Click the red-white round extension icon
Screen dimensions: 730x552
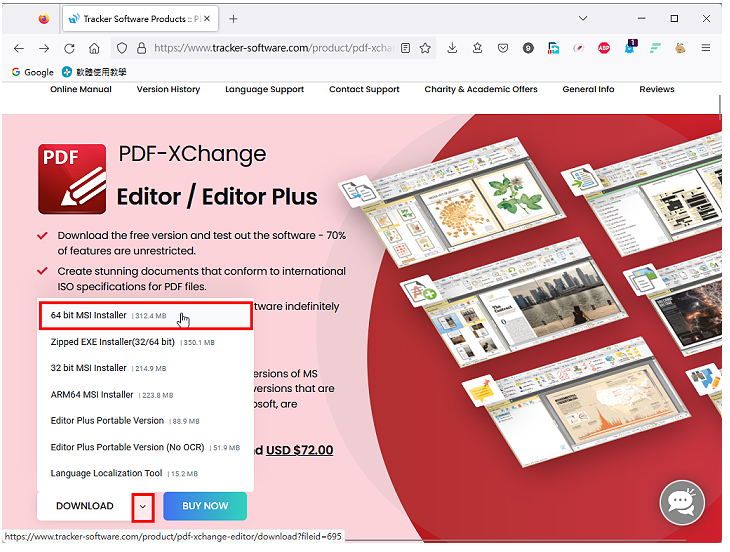(579, 48)
